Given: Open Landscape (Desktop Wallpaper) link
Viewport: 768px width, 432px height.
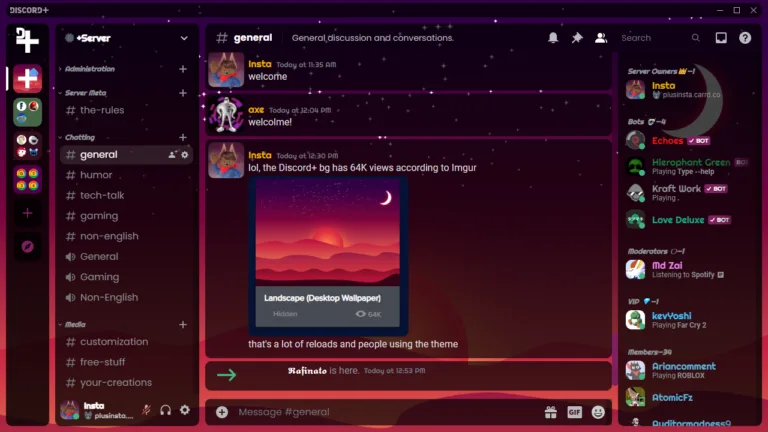Looking at the screenshot, I should [x=322, y=298].
